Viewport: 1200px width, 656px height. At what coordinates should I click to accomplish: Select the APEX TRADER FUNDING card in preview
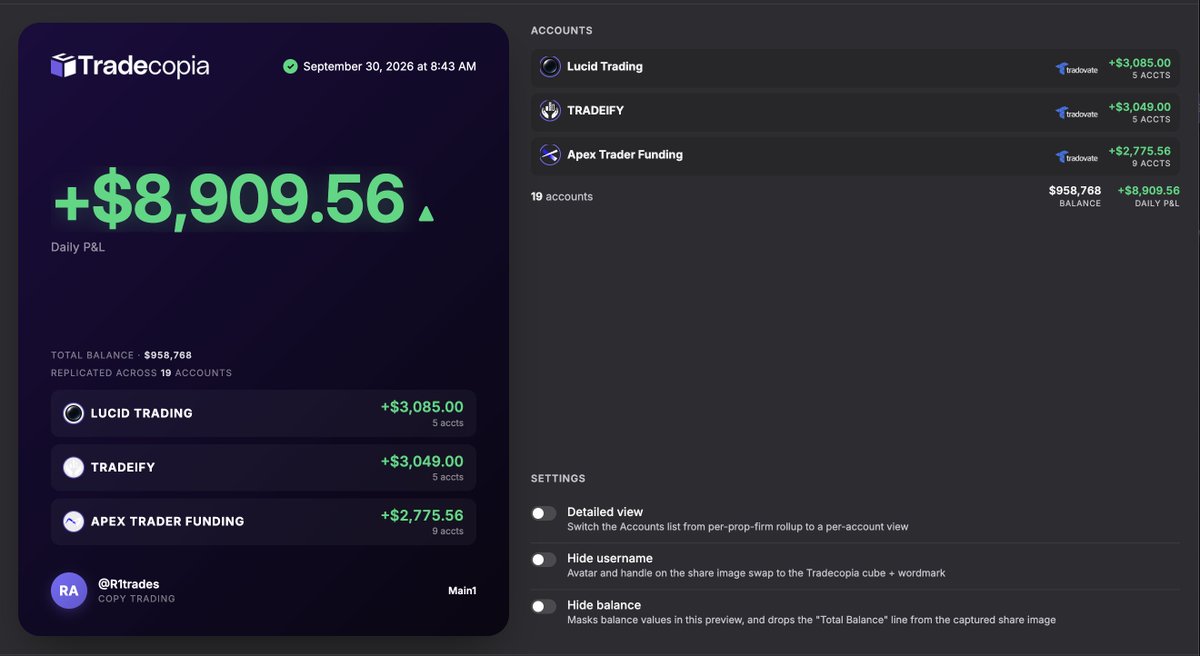(x=264, y=521)
